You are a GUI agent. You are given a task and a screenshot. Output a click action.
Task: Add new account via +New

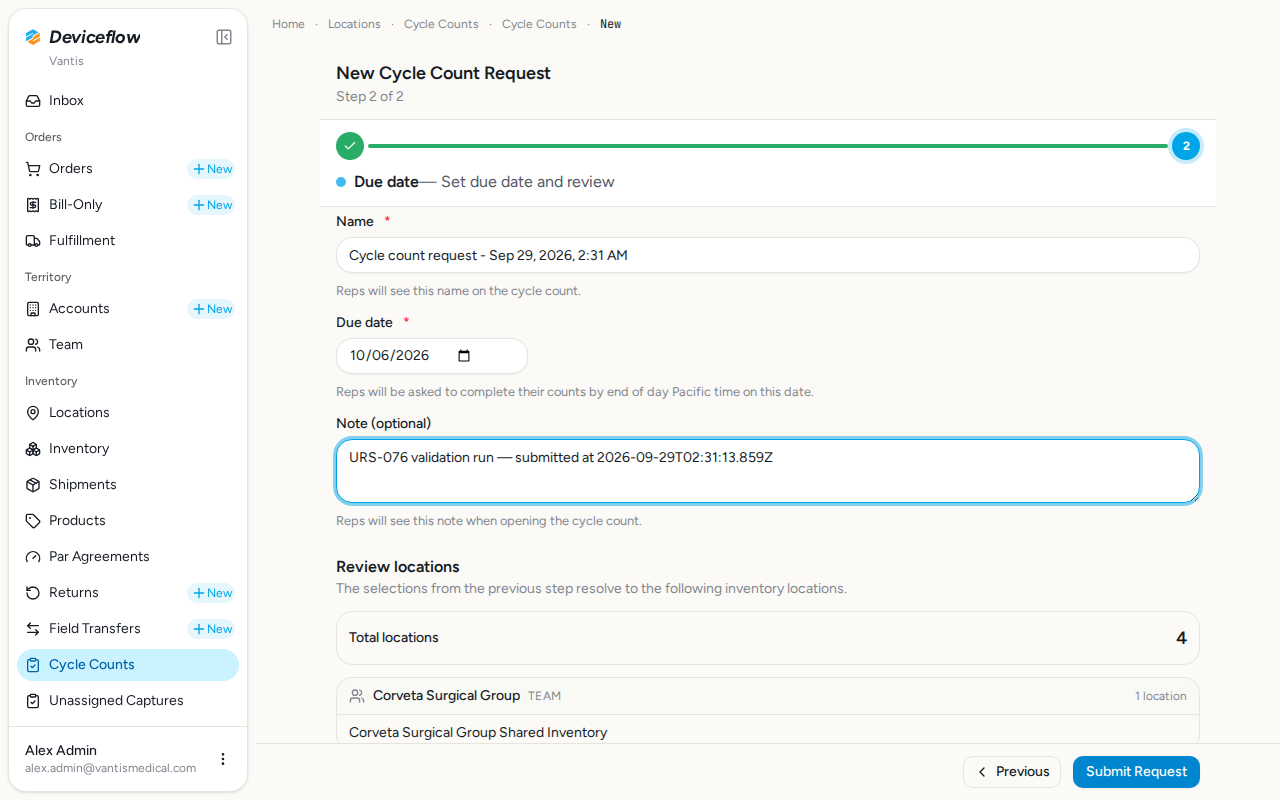(x=211, y=309)
